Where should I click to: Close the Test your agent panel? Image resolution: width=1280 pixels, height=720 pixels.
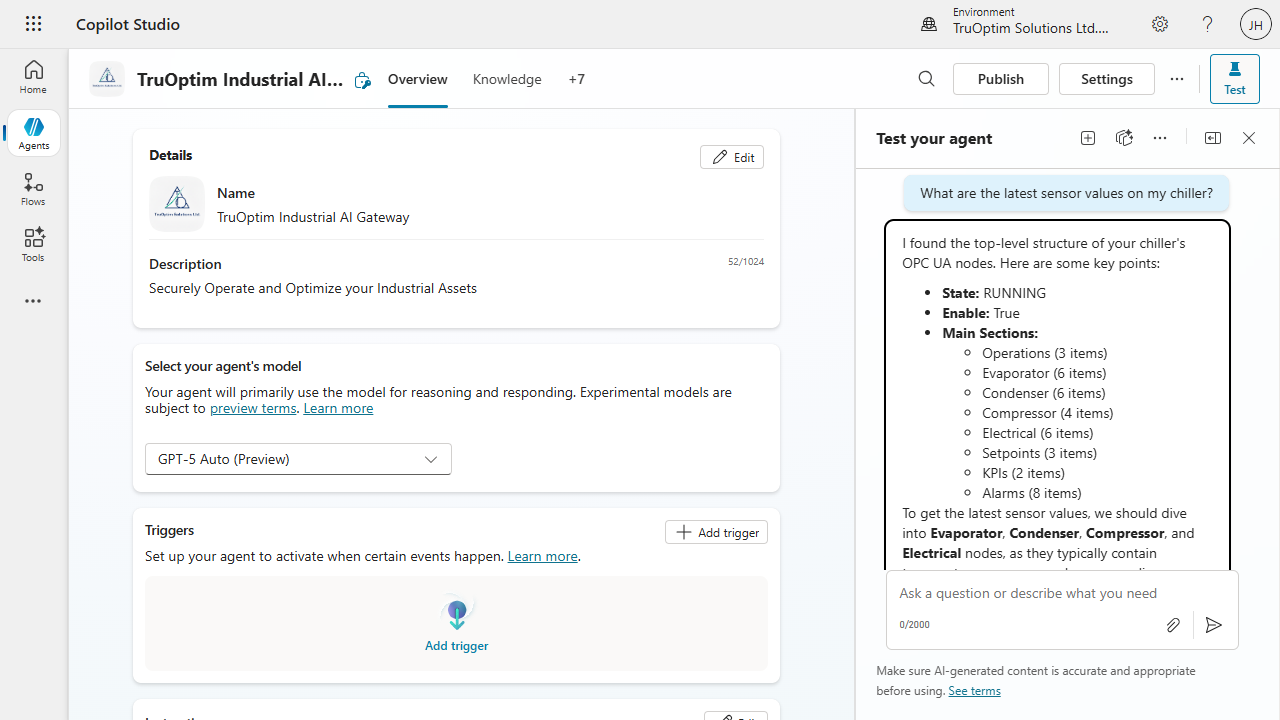tap(1249, 138)
